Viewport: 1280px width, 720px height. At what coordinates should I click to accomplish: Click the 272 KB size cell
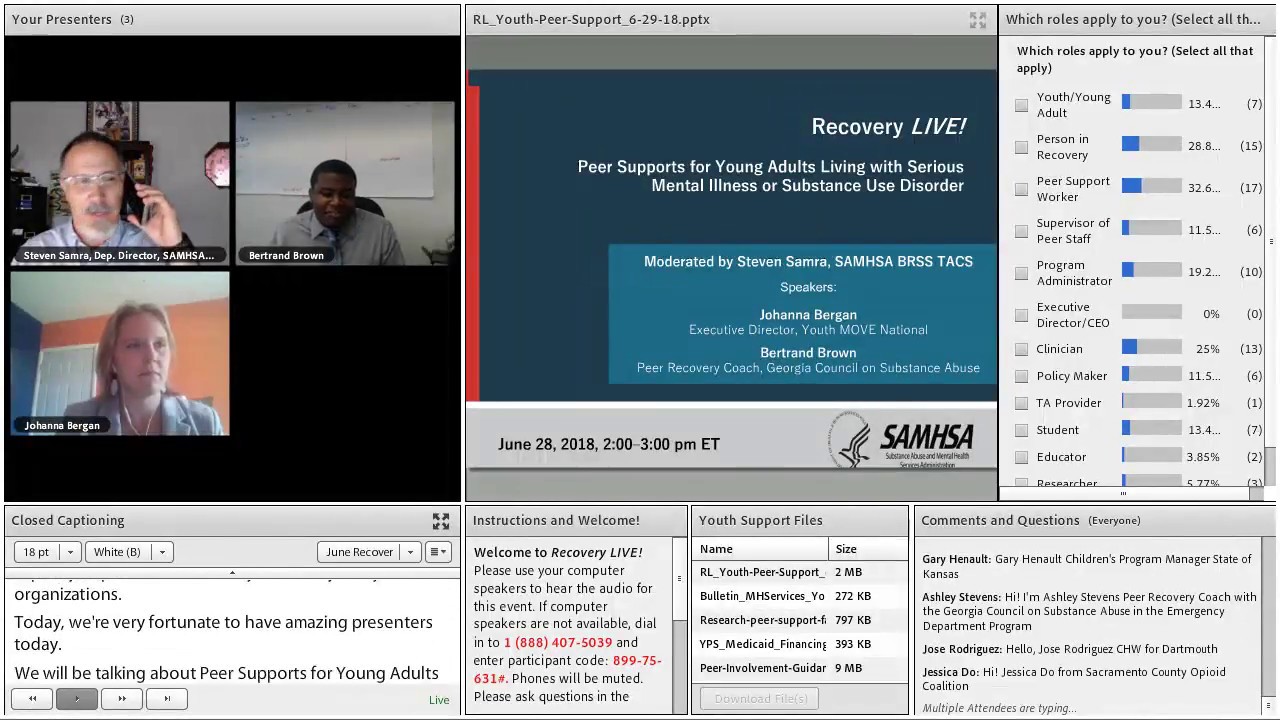click(x=852, y=596)
